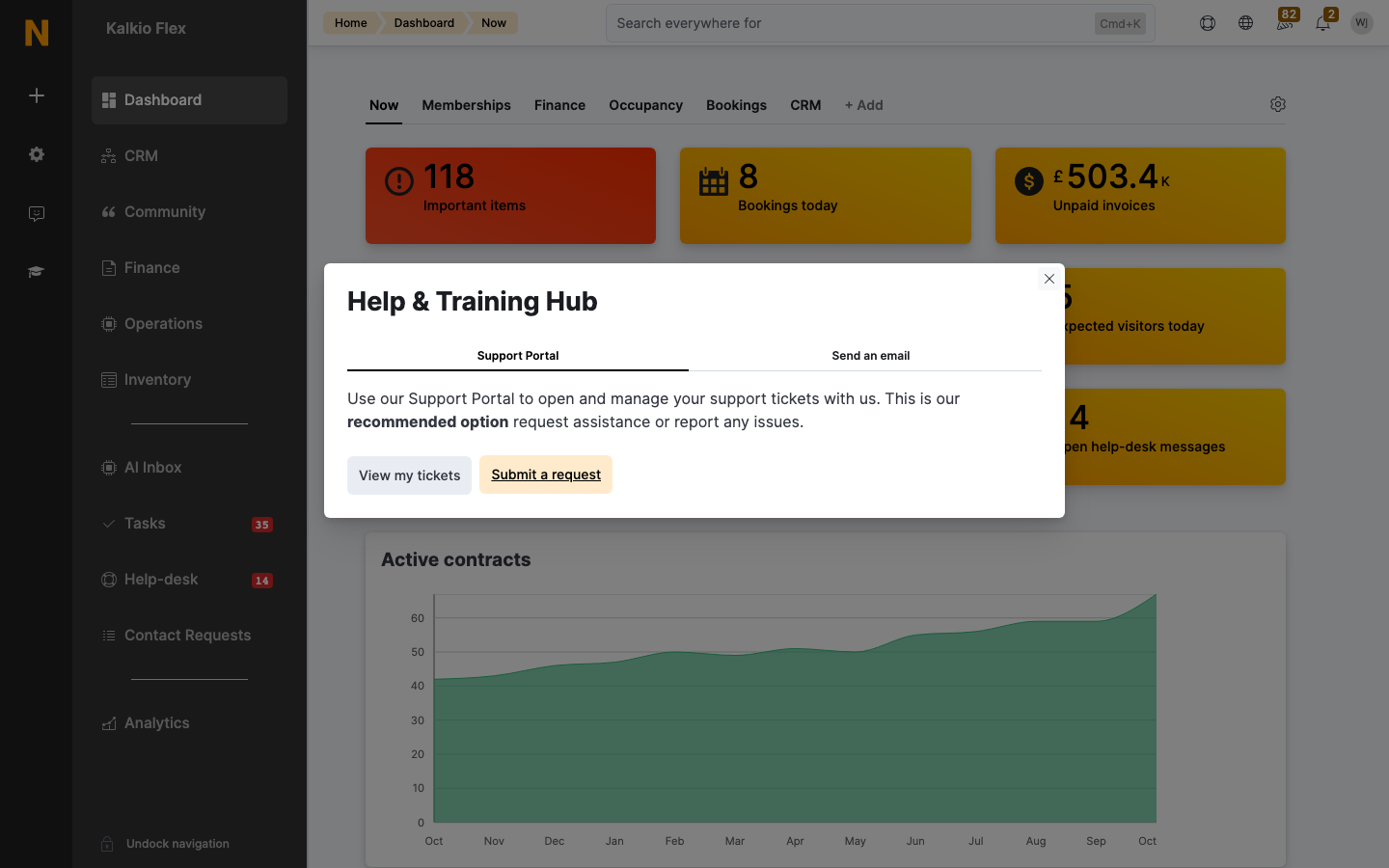Click the Dashboard grid icon in sidebar
Viewport: 1389px width, 868px height.
(x=109, y=100)
